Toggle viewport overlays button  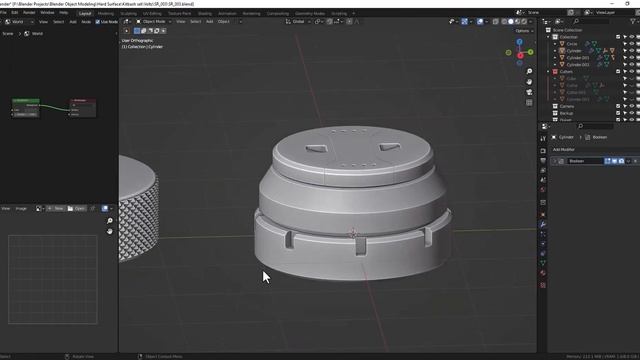pos(480,22)
